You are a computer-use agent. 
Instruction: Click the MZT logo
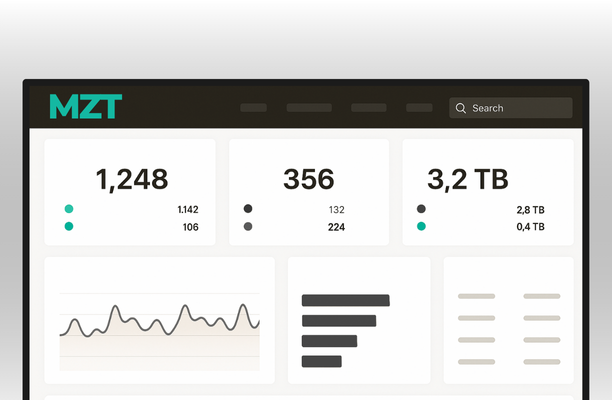86,106
